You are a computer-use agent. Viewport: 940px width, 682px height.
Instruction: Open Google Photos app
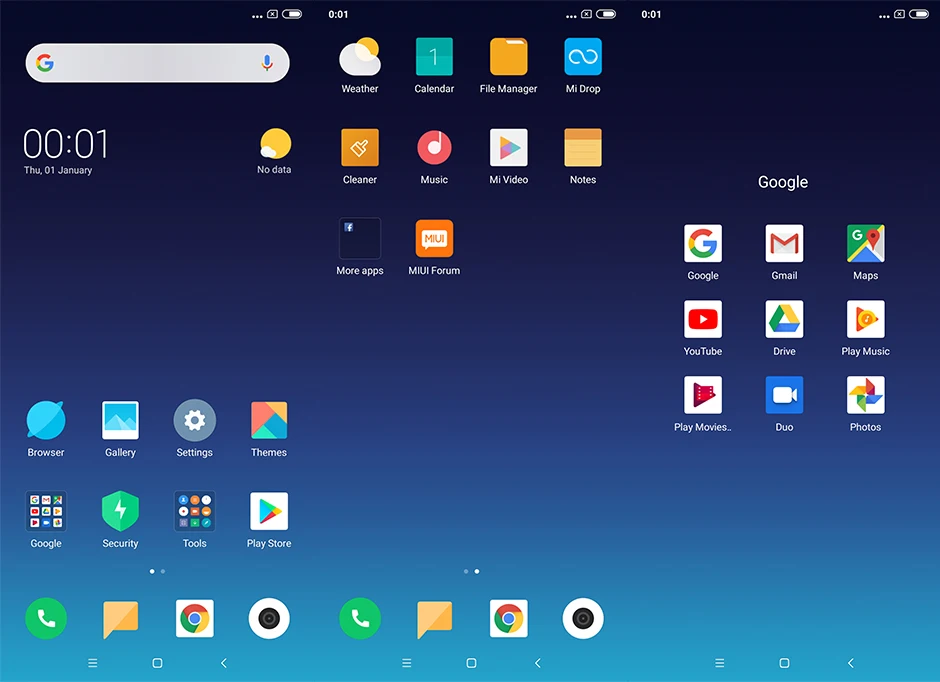[865, 395]
